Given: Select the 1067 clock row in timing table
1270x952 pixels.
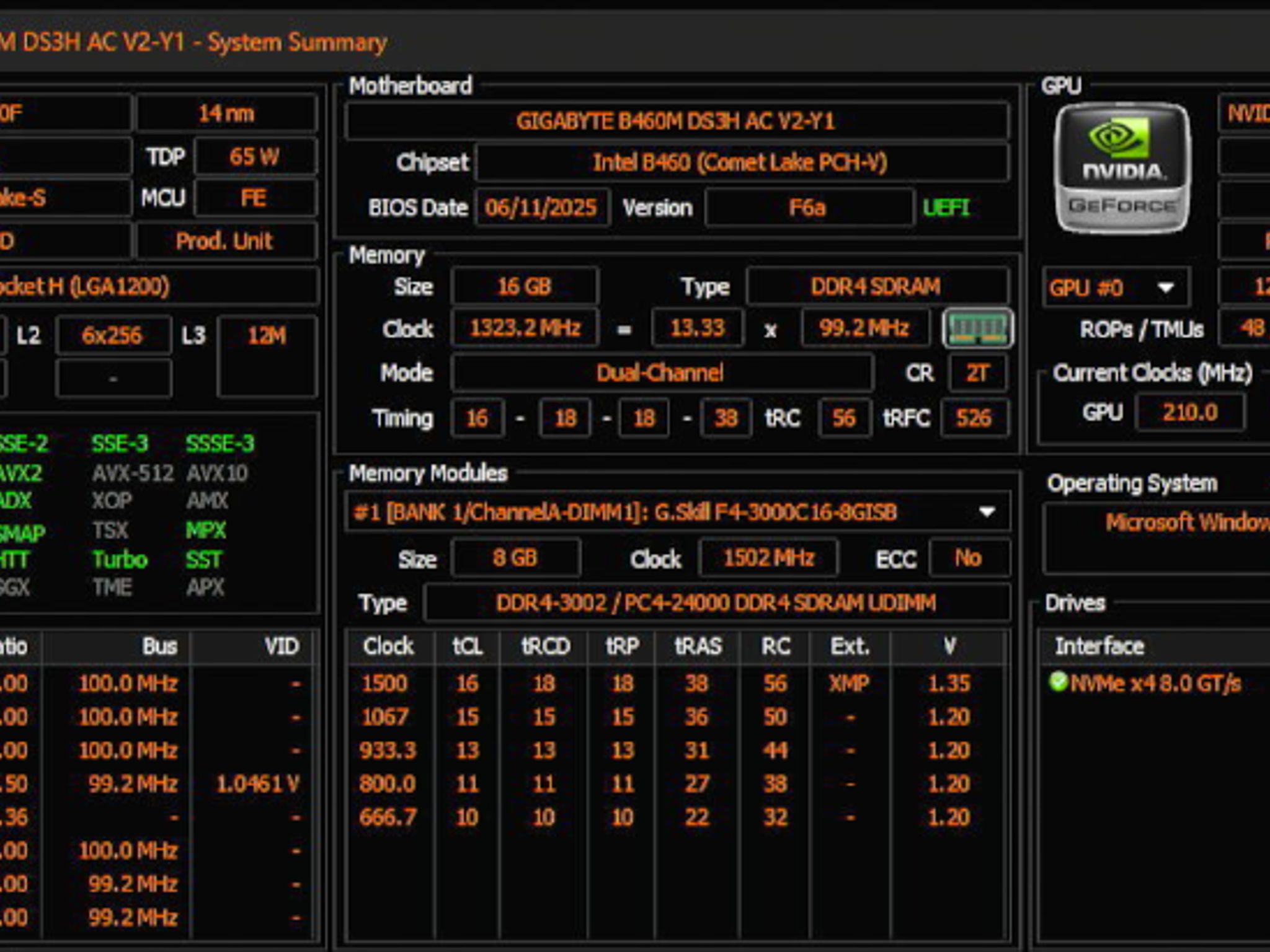Looking at the screenshot, I should [676, 716].
